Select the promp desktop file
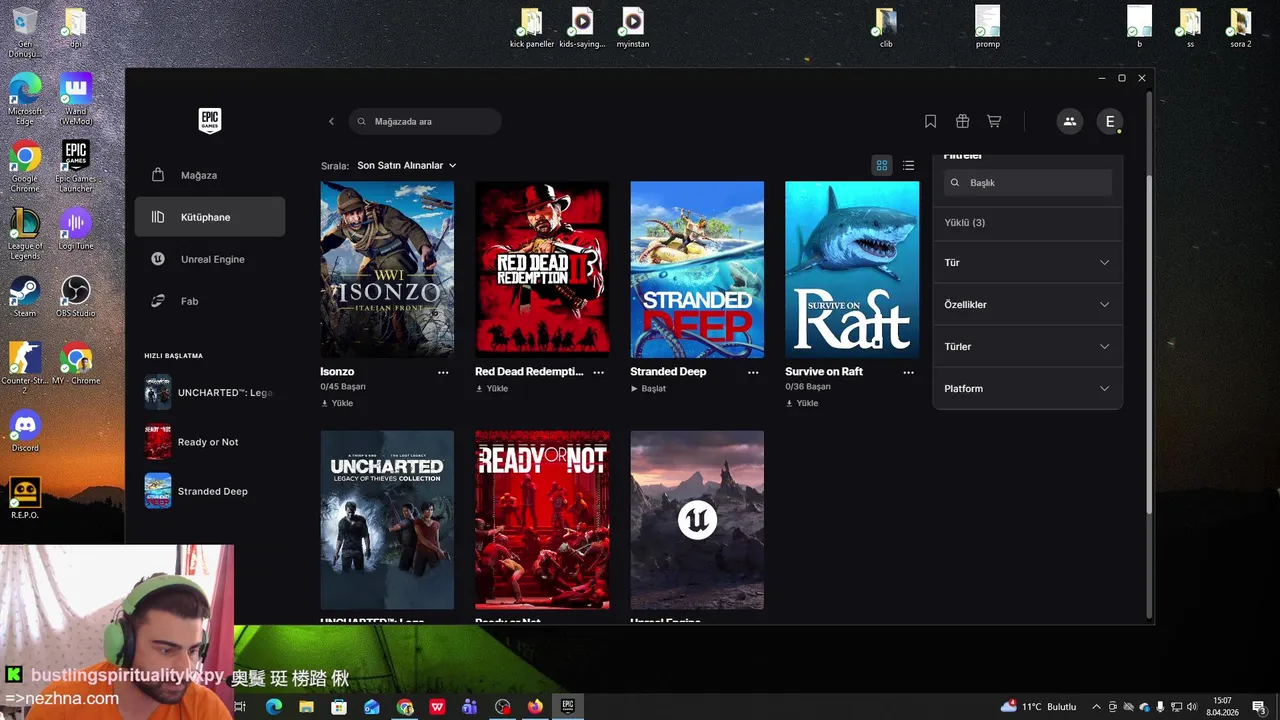 [987, 28]
